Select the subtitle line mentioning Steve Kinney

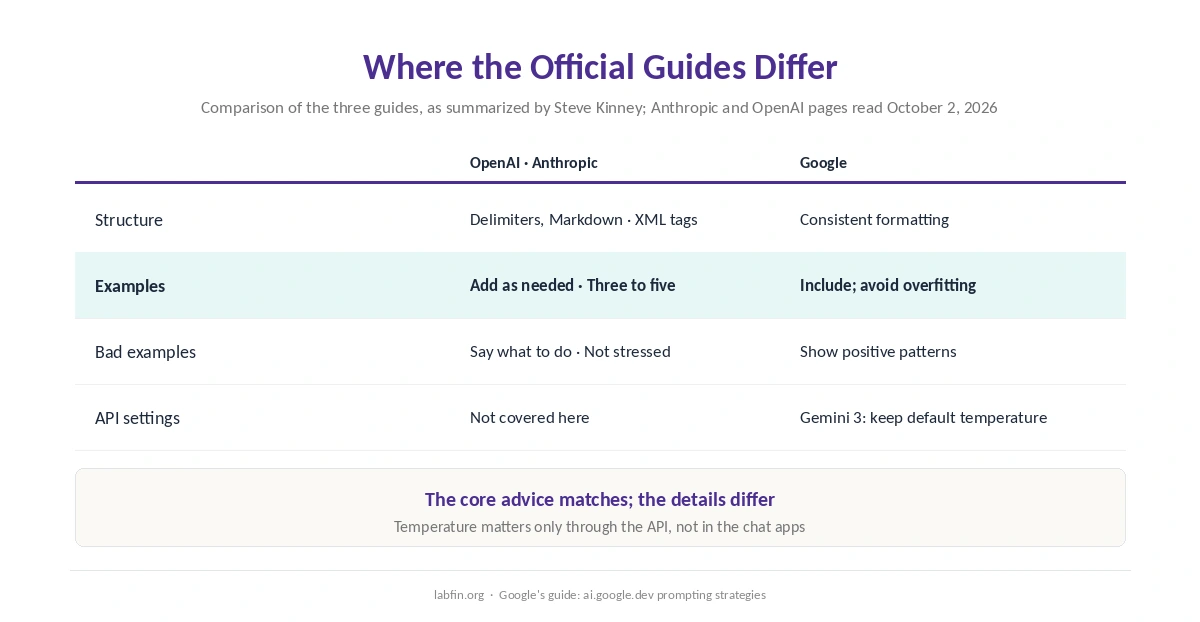(599, 107)
